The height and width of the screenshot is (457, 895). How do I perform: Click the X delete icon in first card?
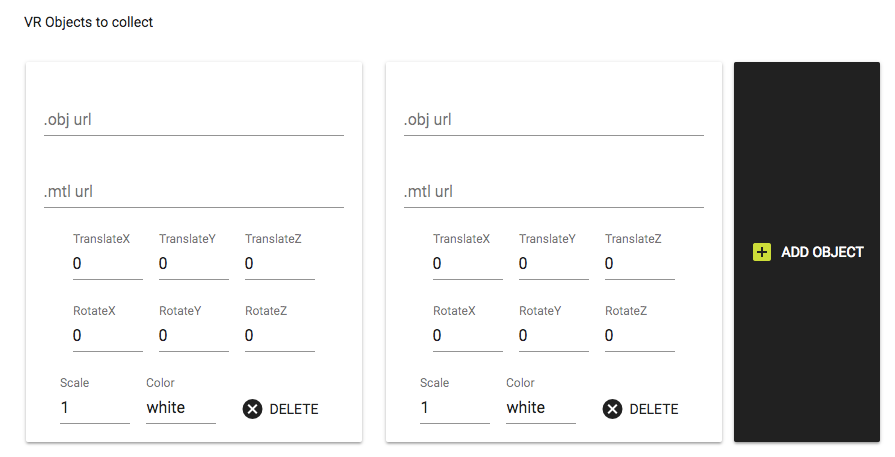pyautogui.click(x=253, y=408)
